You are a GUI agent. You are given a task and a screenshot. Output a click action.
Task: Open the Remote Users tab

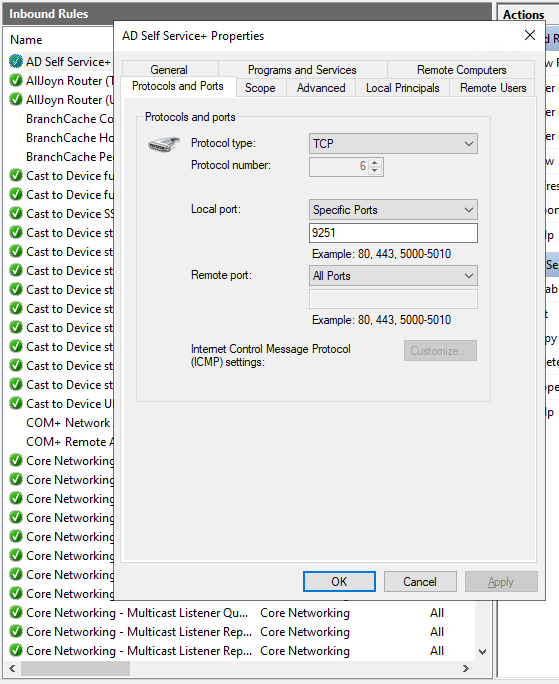pos(493,88)
